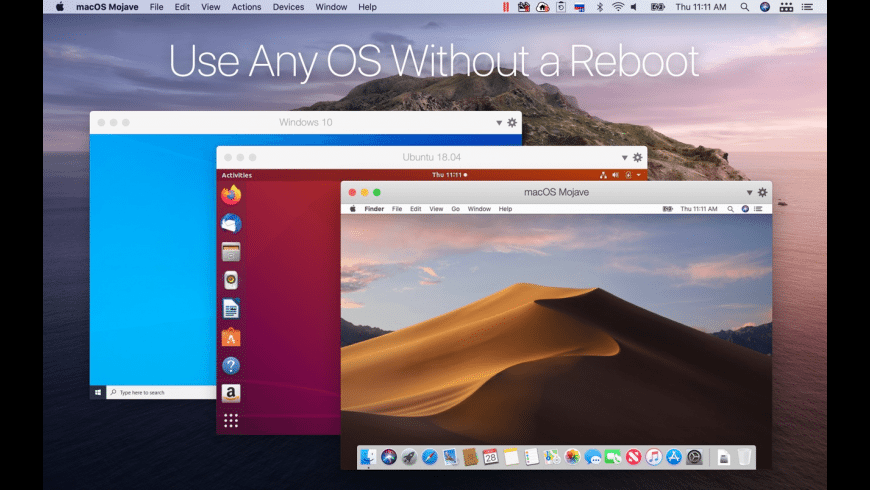The image size is (870, 490).
Task: Open the Apple menu in host menu bar
Action: point(59,7)
